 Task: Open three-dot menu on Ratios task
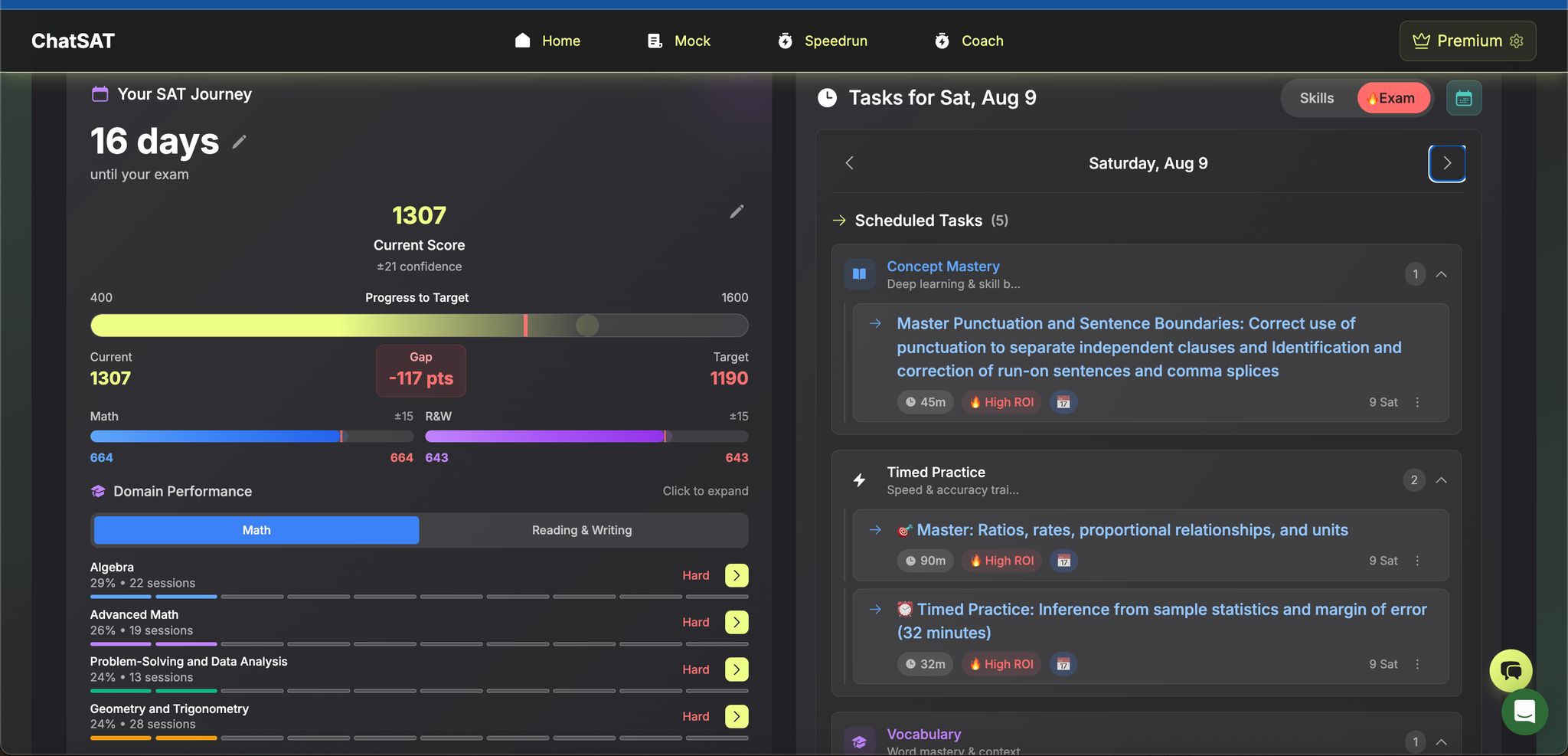point(1417,561)
